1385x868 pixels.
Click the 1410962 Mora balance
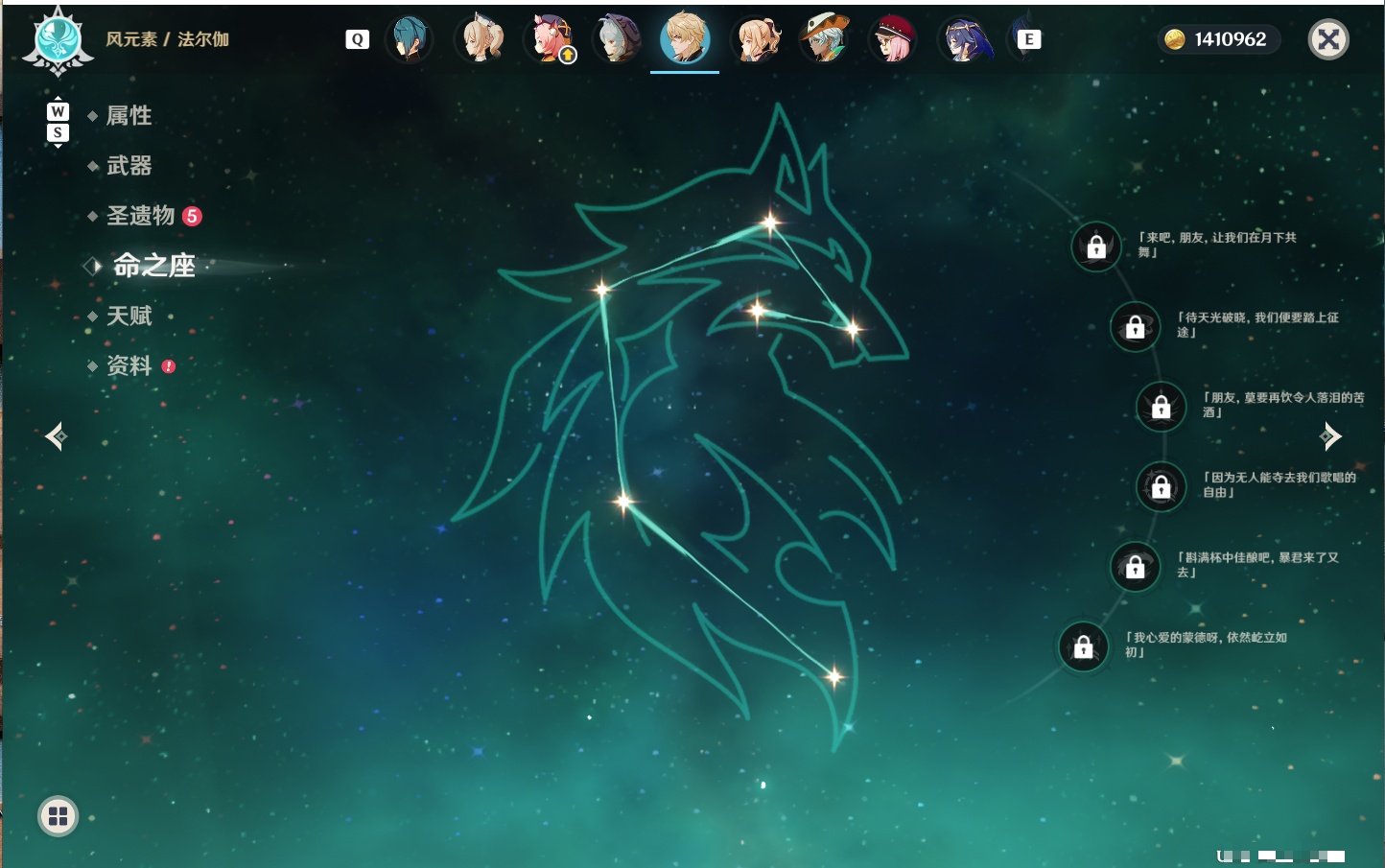[1231, 39]
